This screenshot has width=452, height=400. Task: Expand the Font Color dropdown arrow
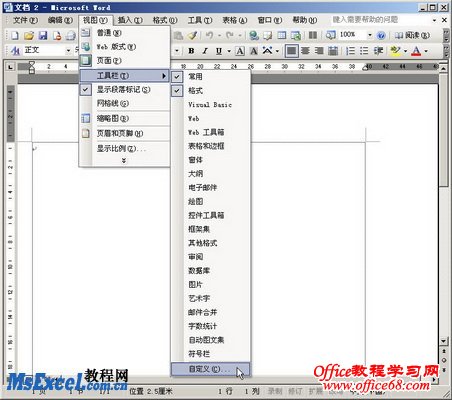tap(426, 51)
